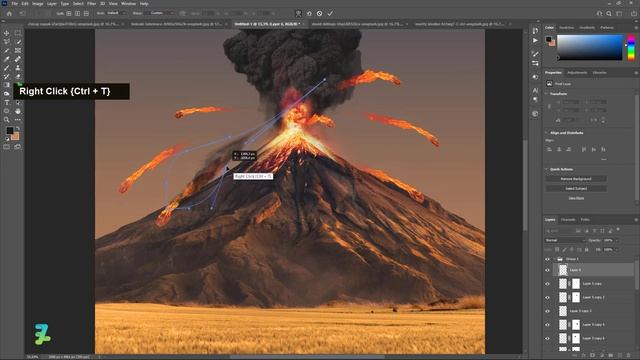Open the Warp style Custom dropdown
Viewport: 640px width, 360px height.
click(x=160, y=13)
